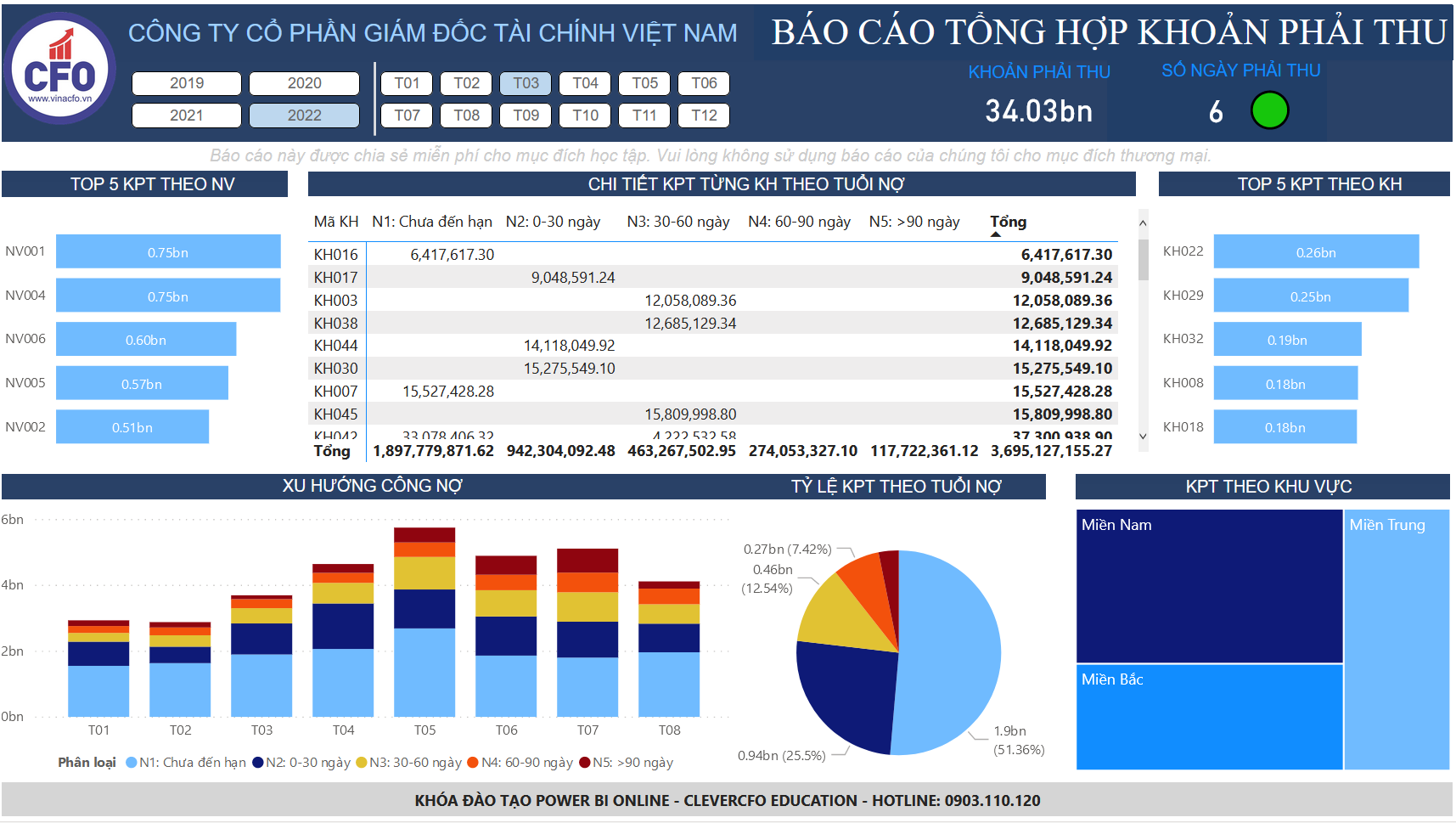Sort table by Mã KH column

click(336, 222)
